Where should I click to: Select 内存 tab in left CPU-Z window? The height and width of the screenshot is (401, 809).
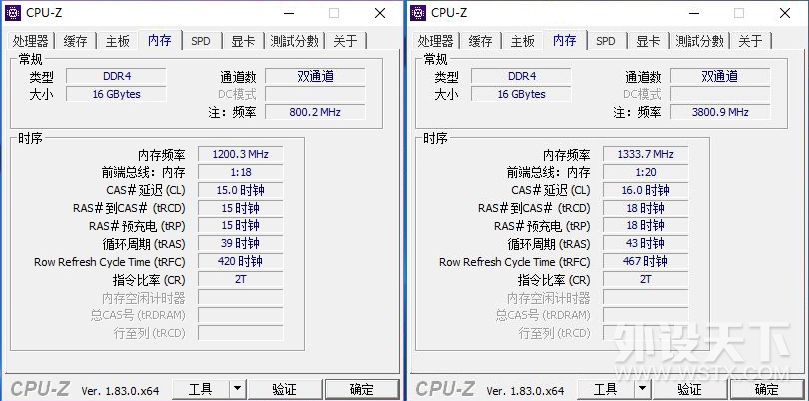pyautogui.click(x=160, y=40)
